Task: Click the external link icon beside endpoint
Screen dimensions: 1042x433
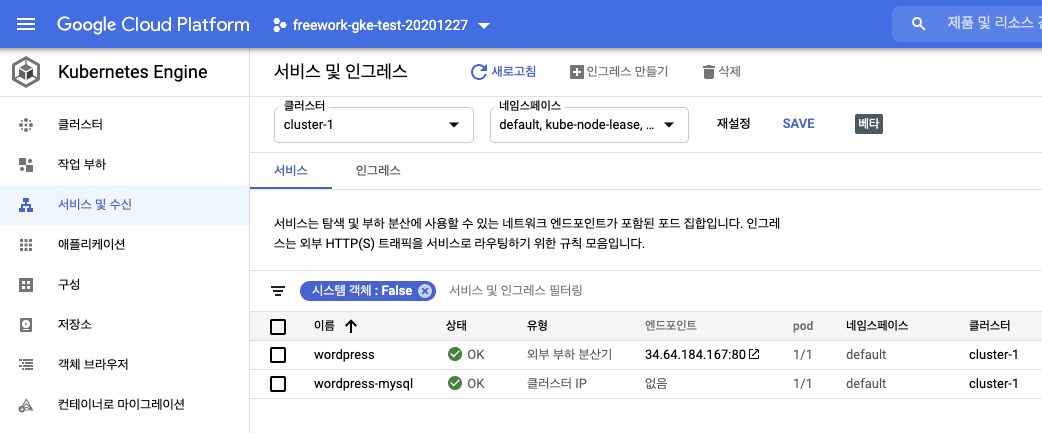Action: (754, 355)
